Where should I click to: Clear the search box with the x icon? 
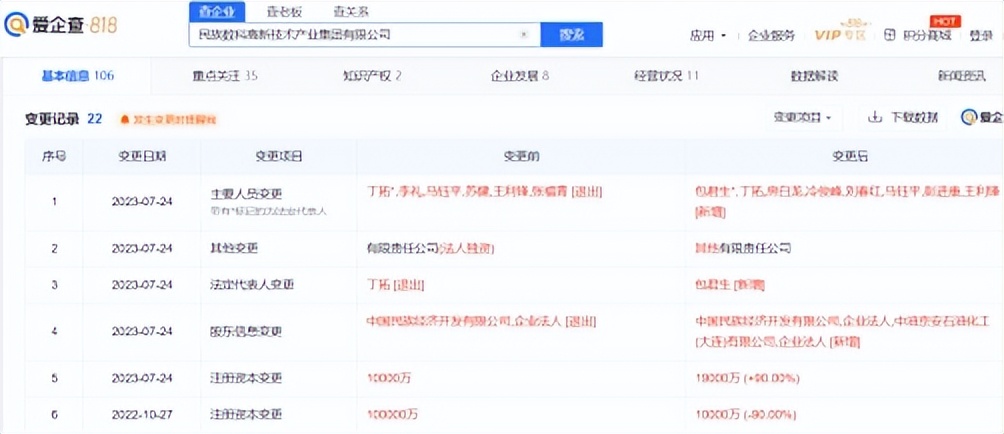coord(524,35)
